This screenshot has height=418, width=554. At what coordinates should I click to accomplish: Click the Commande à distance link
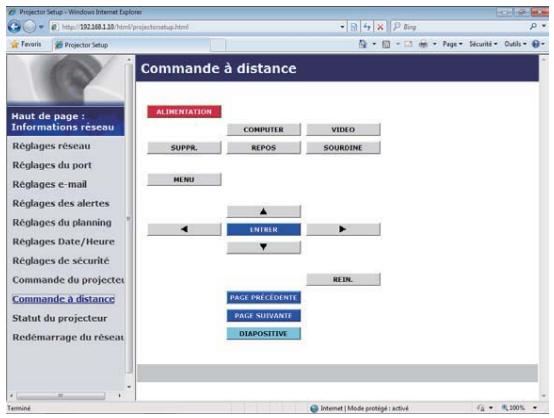click(x=64, y=299)
